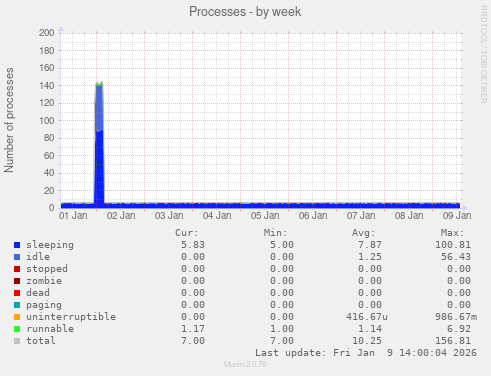Click the 'stopped' legend label
Image resolution: width=491 pixels, height=376 pixels.
(x=47, y=269)
